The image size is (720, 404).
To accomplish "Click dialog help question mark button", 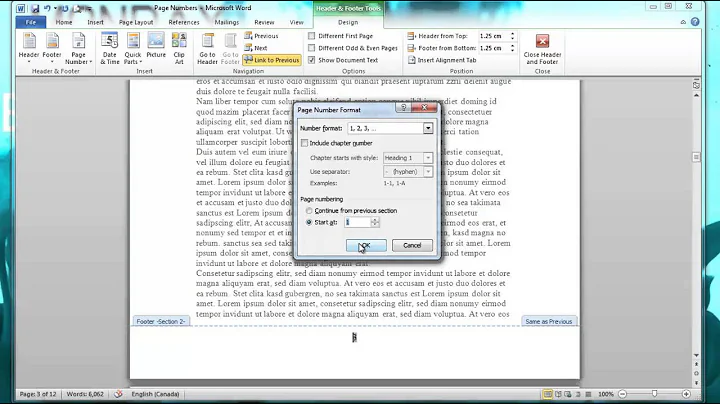I will tap(404, 107).
